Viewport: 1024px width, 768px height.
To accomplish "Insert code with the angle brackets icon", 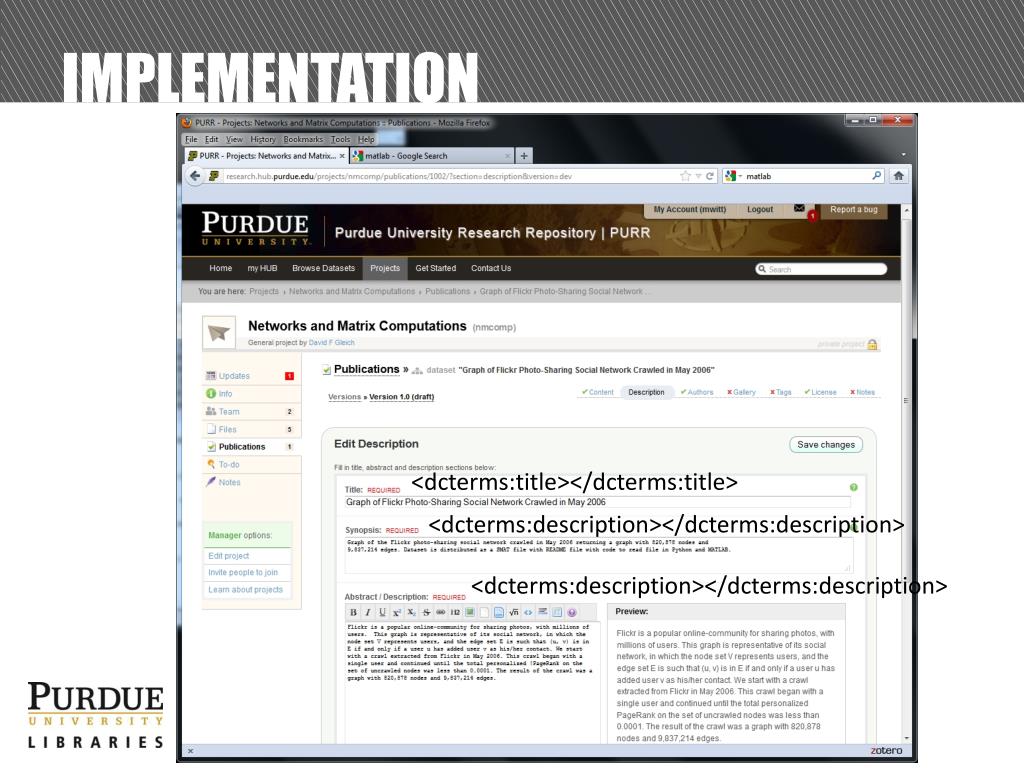I will pos(528,613).
